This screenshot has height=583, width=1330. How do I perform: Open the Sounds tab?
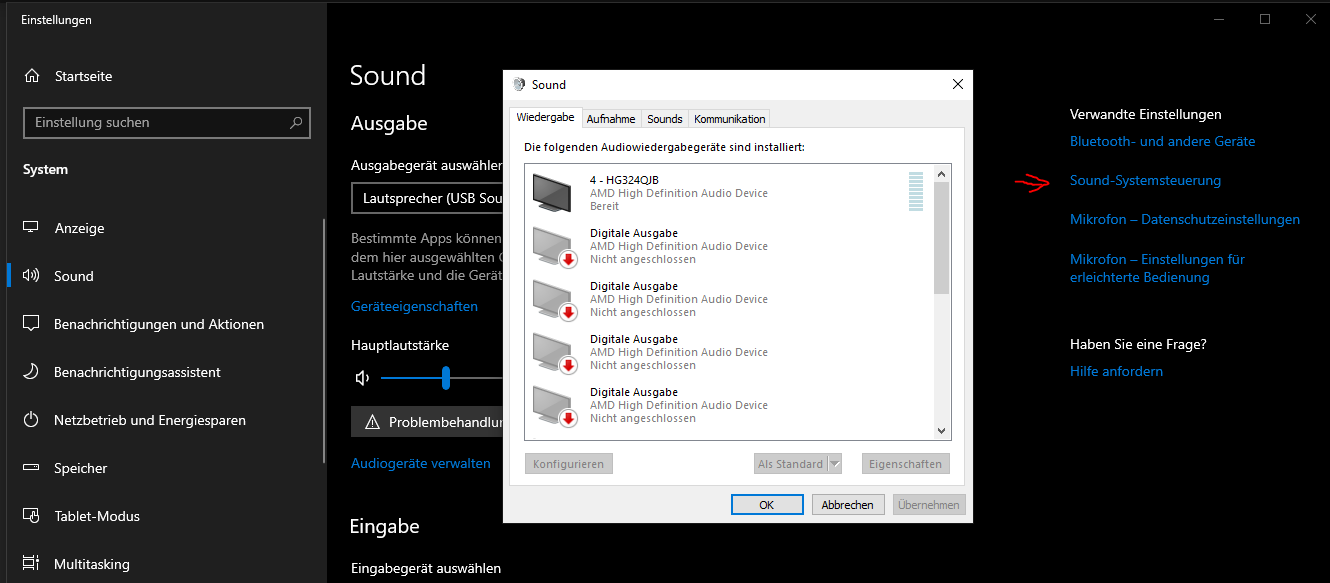click(x=665, y=119)
